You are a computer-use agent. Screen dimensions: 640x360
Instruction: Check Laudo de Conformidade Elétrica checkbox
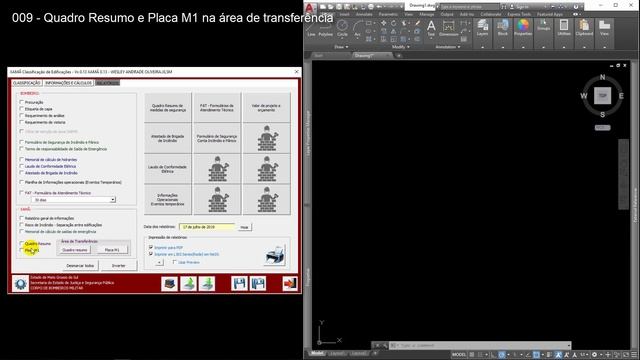pyautogui.click(x=22, y=166)
